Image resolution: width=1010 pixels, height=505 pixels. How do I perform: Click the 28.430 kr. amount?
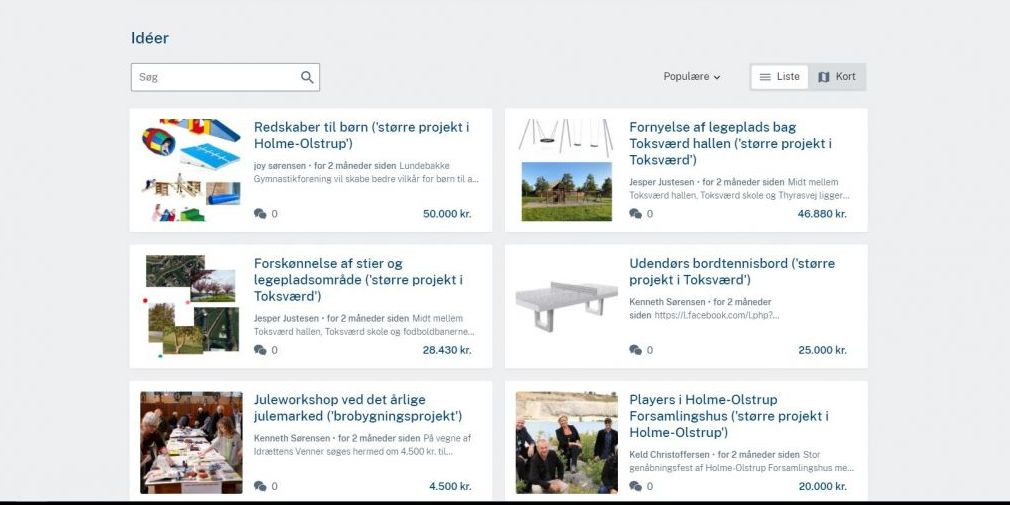[447, 350]
